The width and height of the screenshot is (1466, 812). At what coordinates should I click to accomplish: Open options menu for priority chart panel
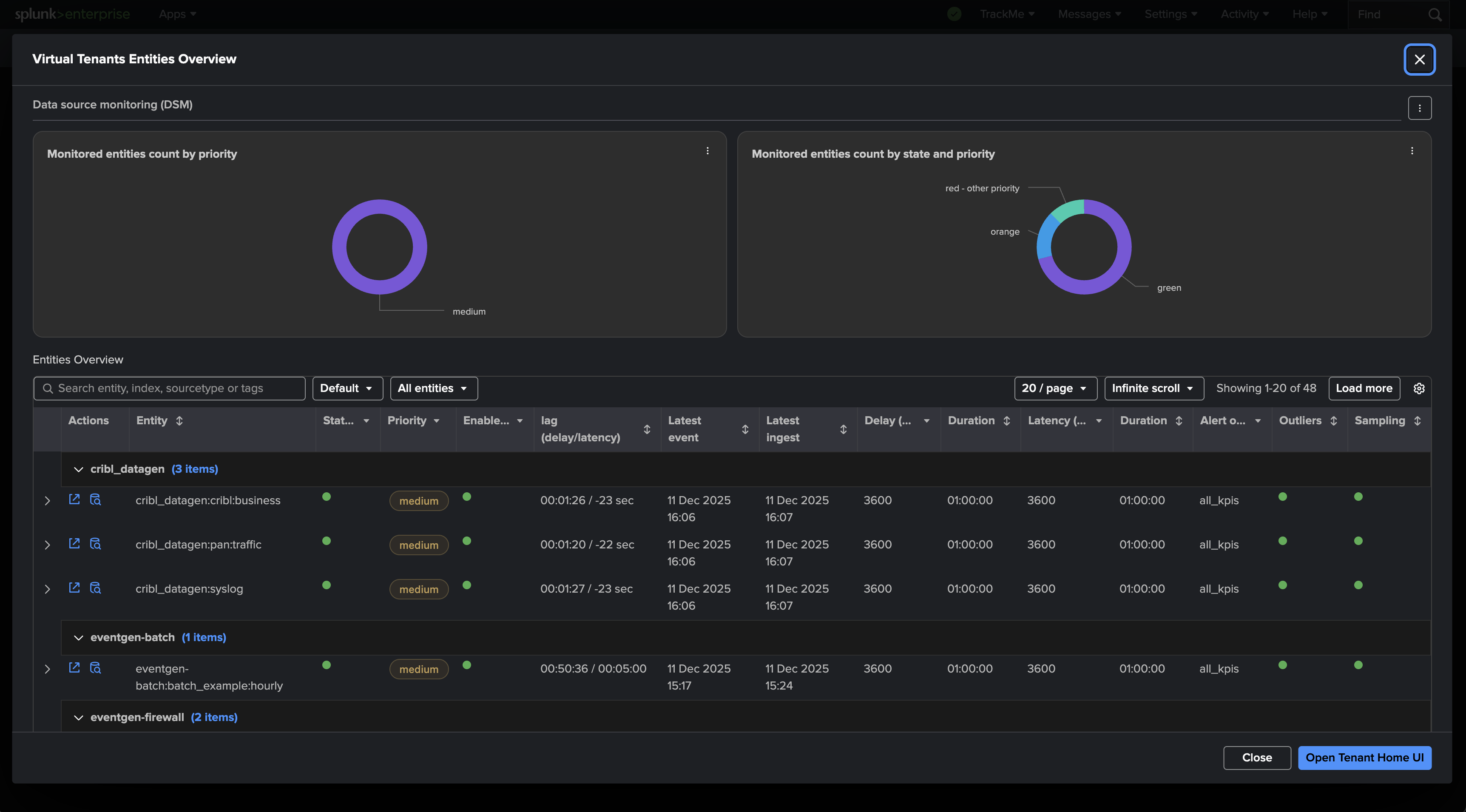coord(707,151)
